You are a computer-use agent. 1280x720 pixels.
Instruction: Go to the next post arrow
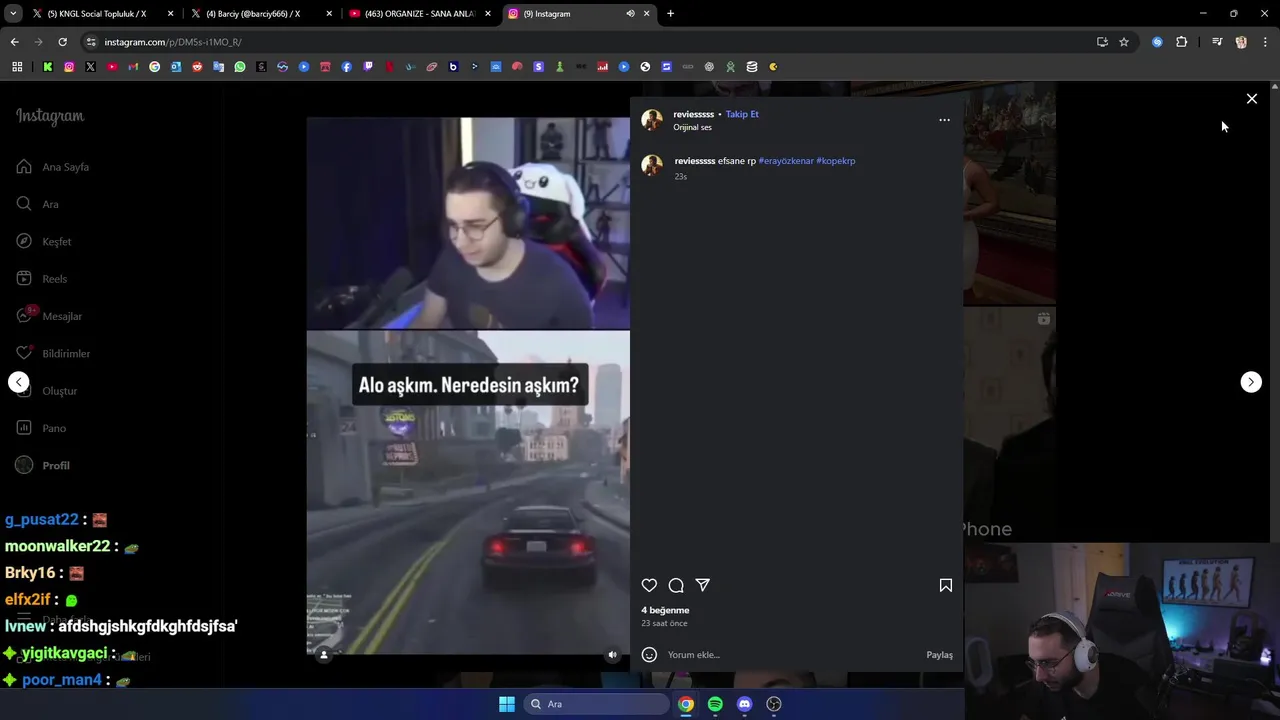click(1251, 382)
